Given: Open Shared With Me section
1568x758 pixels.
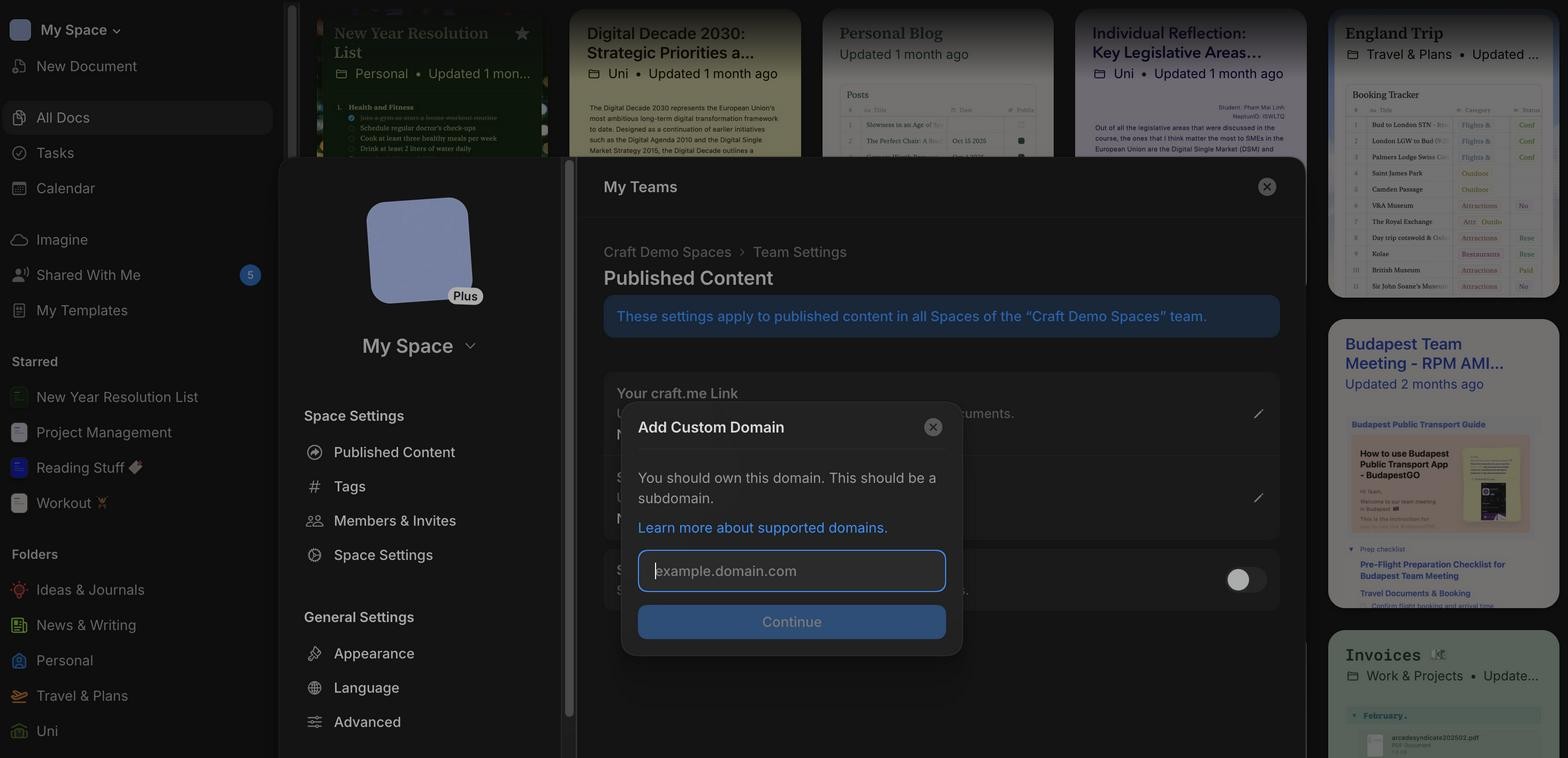Looking at the screenshot, I should (x=88, y=275).
